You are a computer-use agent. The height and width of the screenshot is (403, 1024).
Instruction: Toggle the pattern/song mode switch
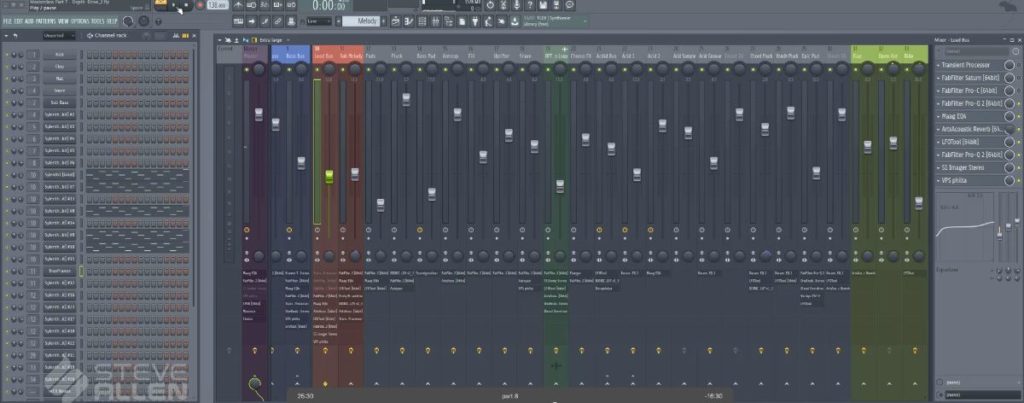[161, 4]
